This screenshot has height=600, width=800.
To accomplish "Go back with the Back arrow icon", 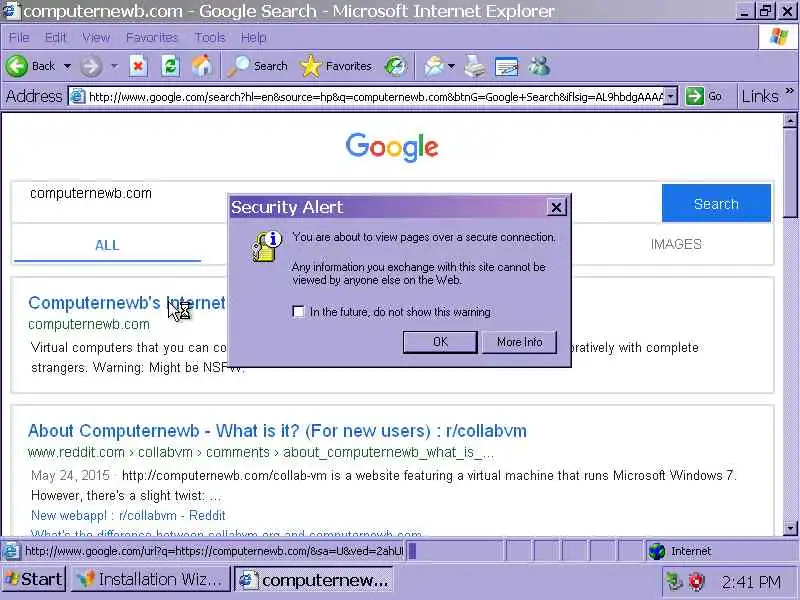I will point(17,66).
